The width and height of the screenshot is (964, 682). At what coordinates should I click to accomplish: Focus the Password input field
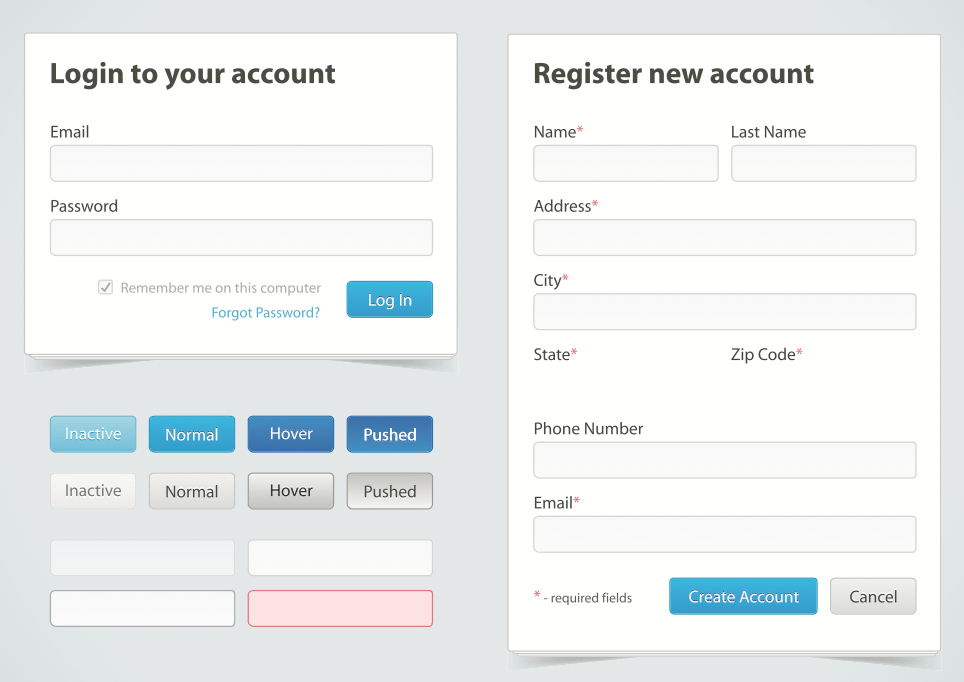(x=241, y=238)
